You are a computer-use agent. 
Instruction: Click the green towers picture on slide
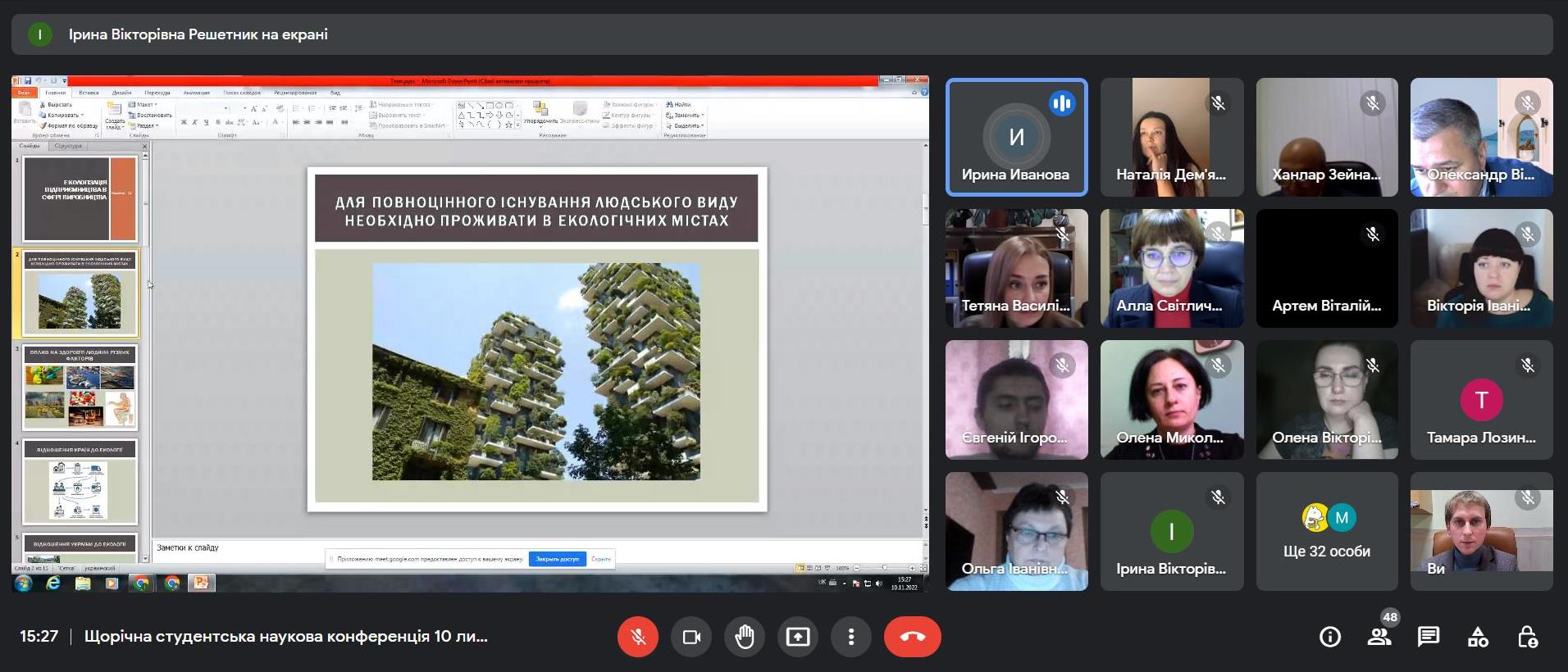[536, 371]
